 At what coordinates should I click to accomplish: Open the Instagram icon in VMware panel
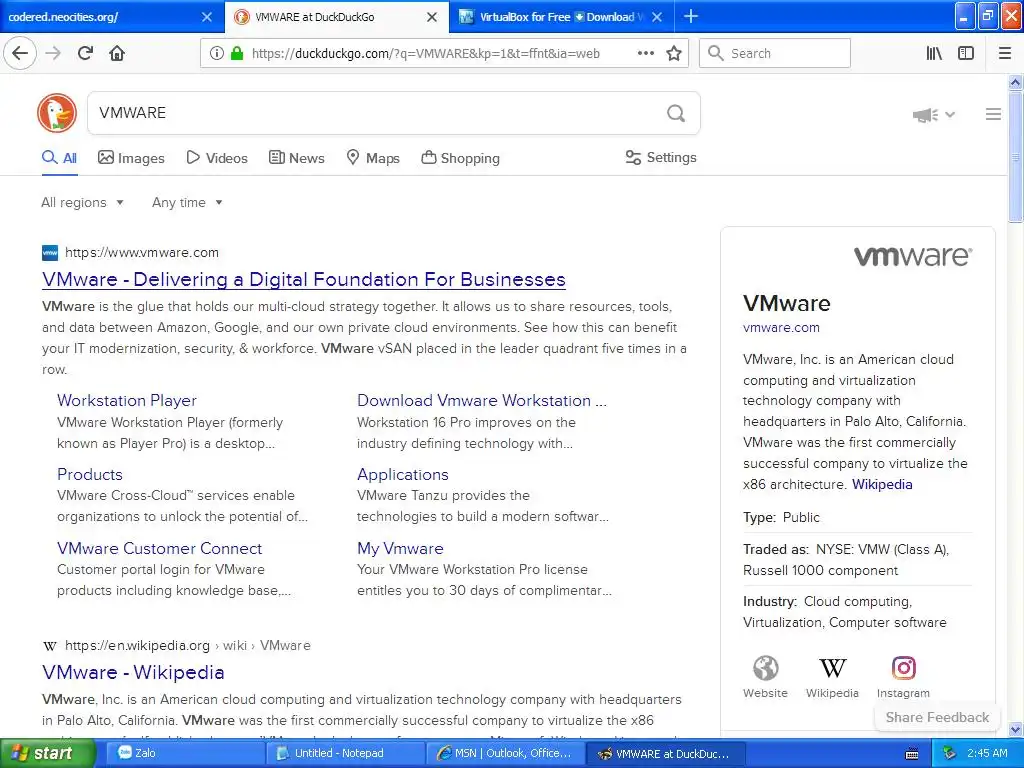tap(904, 668)
